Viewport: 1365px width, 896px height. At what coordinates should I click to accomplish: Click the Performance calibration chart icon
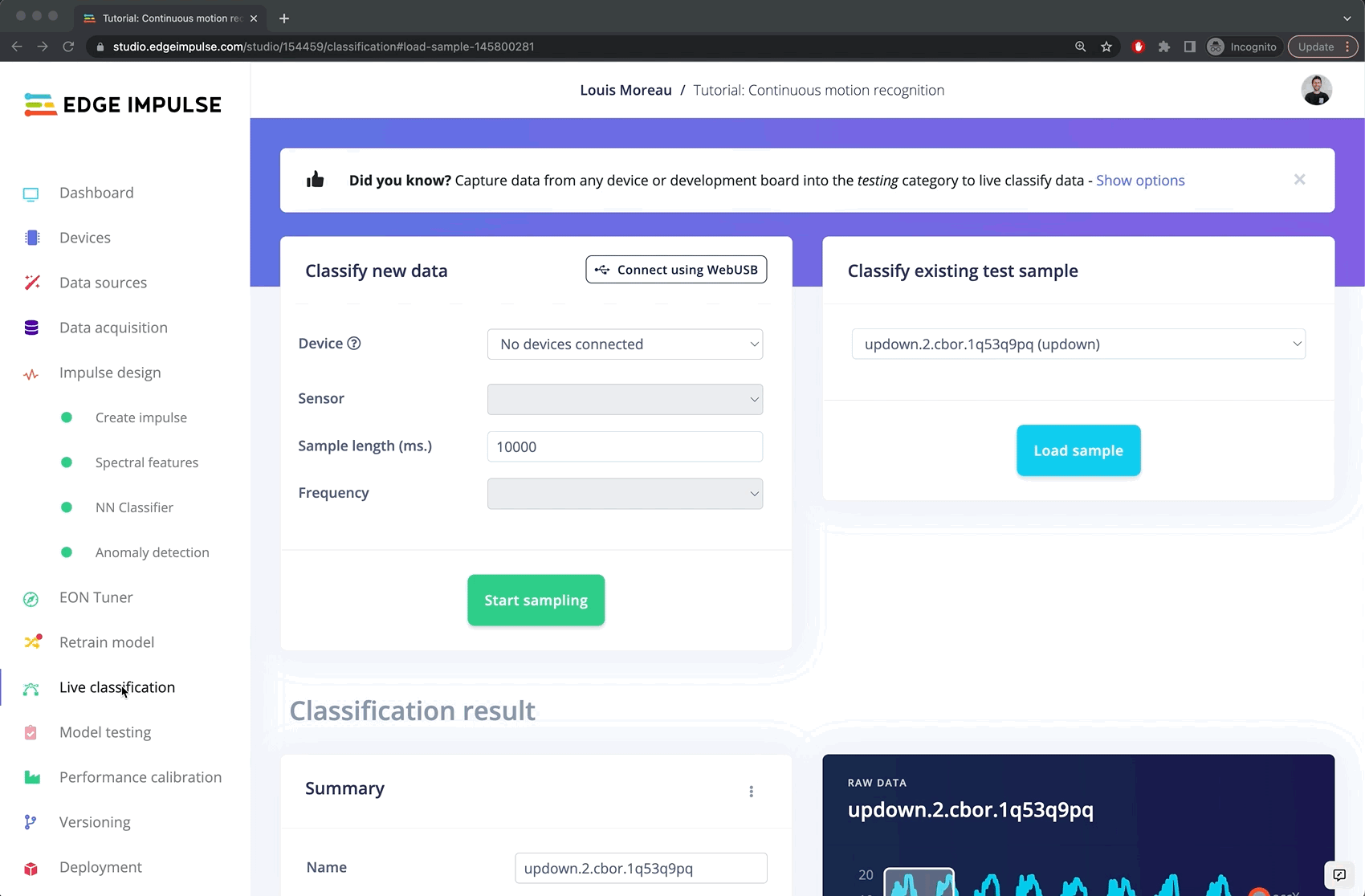click(x=32, y=777)
